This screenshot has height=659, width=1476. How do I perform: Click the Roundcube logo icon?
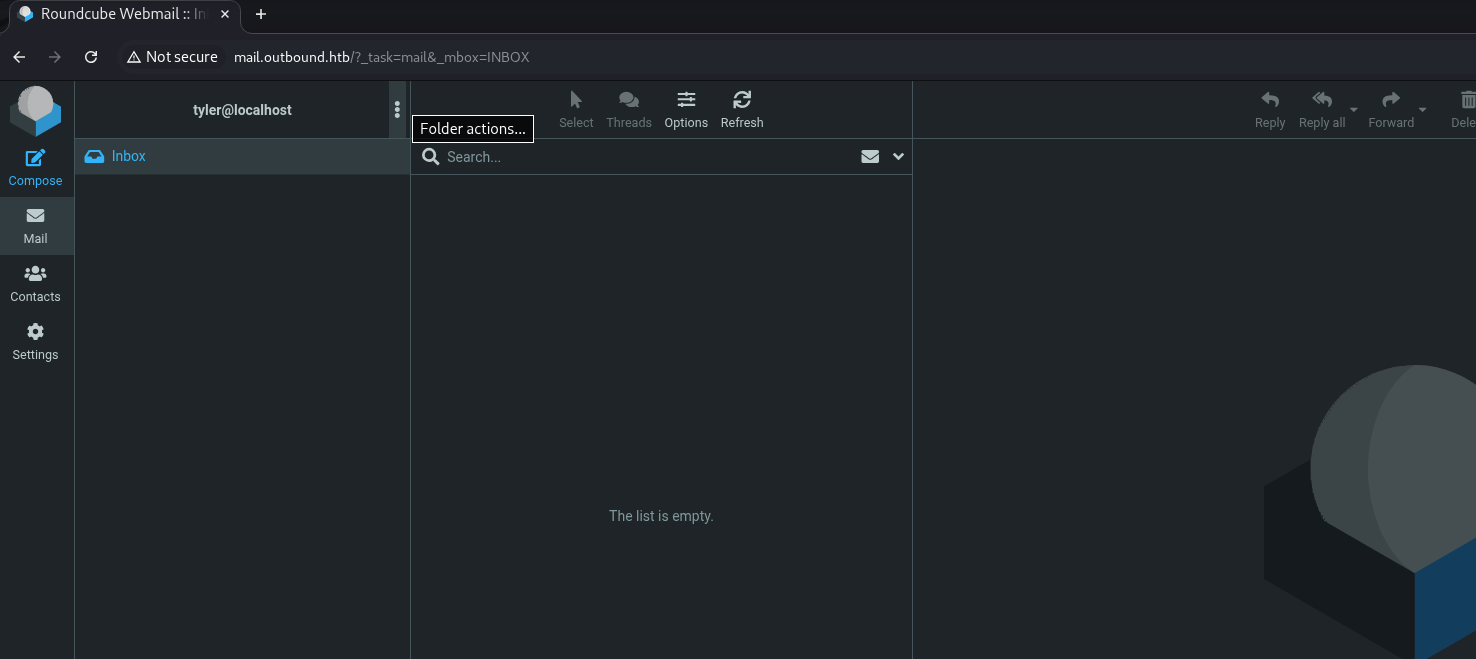point(35,110)
